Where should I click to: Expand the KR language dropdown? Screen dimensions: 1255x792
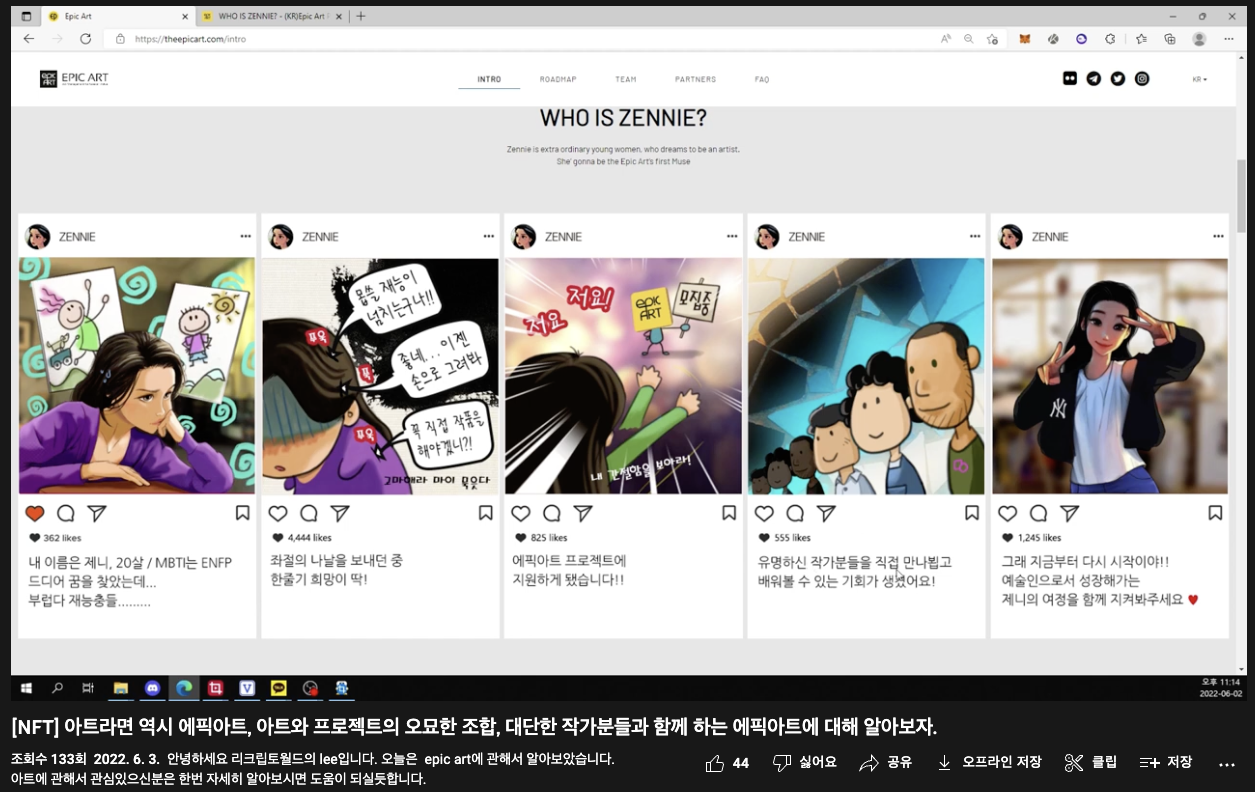click(x=1199, y=79)
